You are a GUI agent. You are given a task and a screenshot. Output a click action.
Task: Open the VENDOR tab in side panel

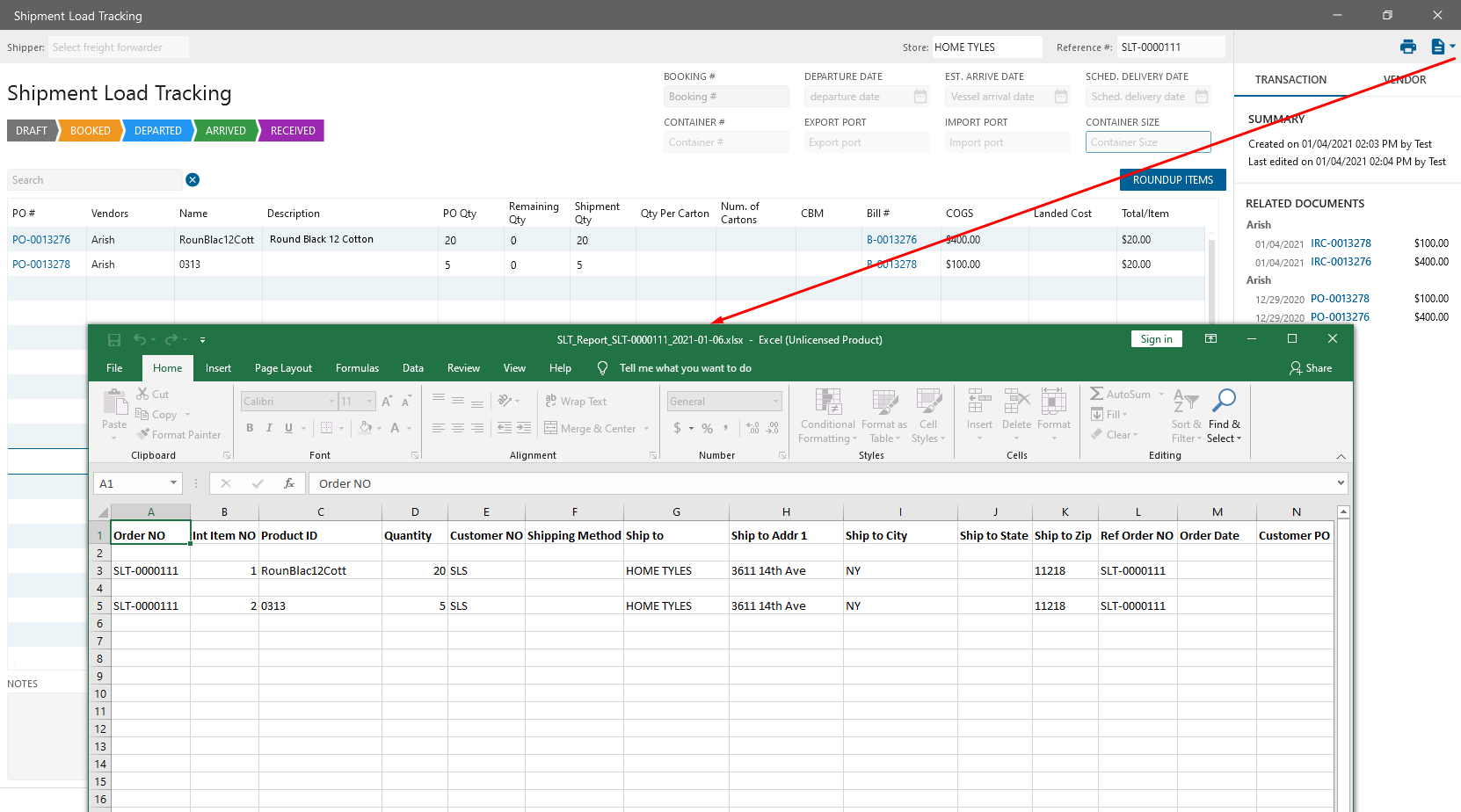(1404, 80)
